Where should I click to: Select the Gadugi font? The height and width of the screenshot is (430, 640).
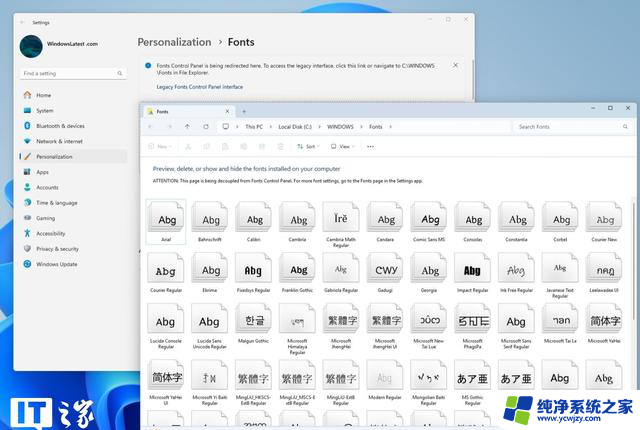[385, 273]
